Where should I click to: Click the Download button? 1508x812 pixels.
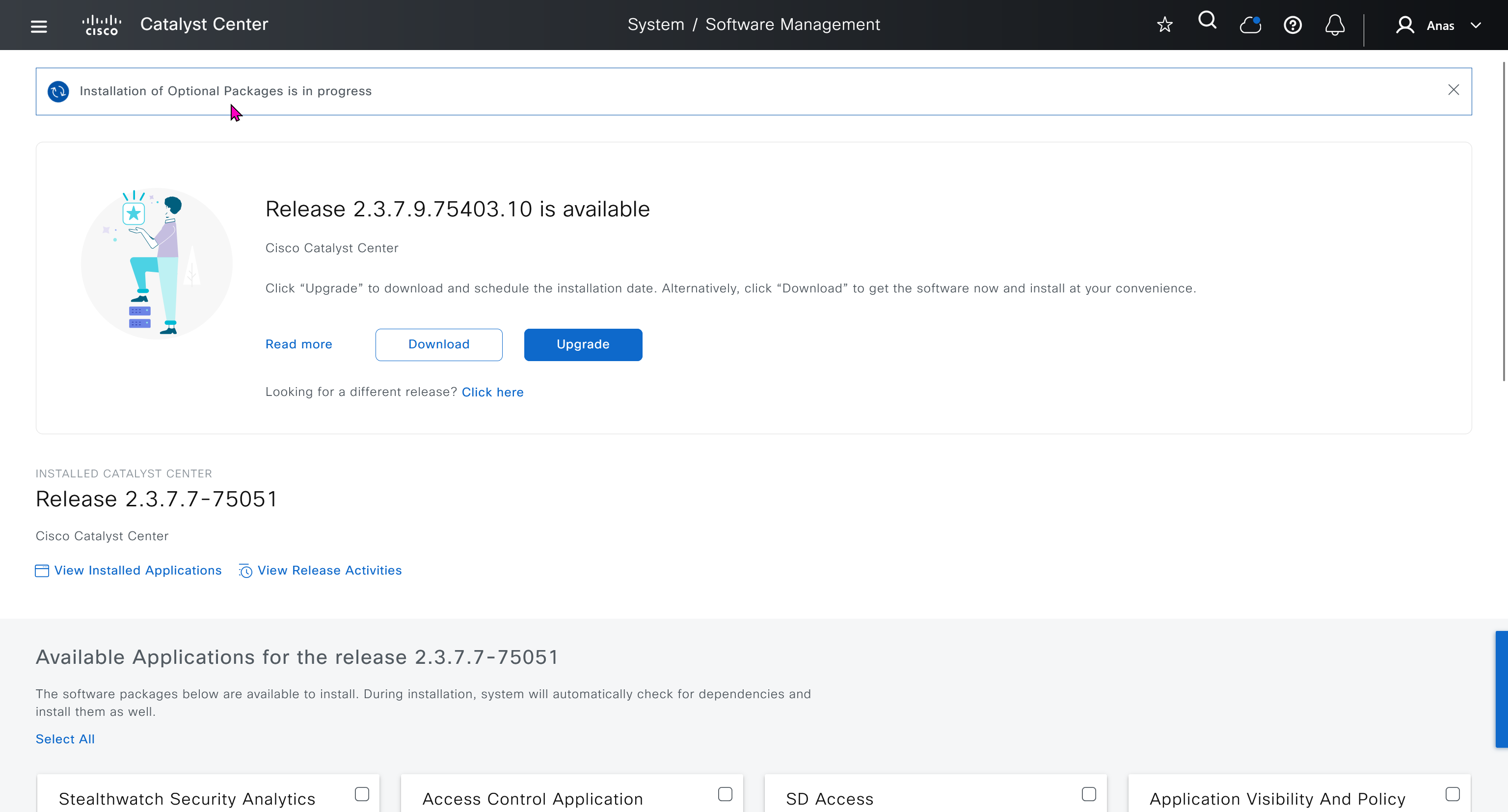[438, 344]
